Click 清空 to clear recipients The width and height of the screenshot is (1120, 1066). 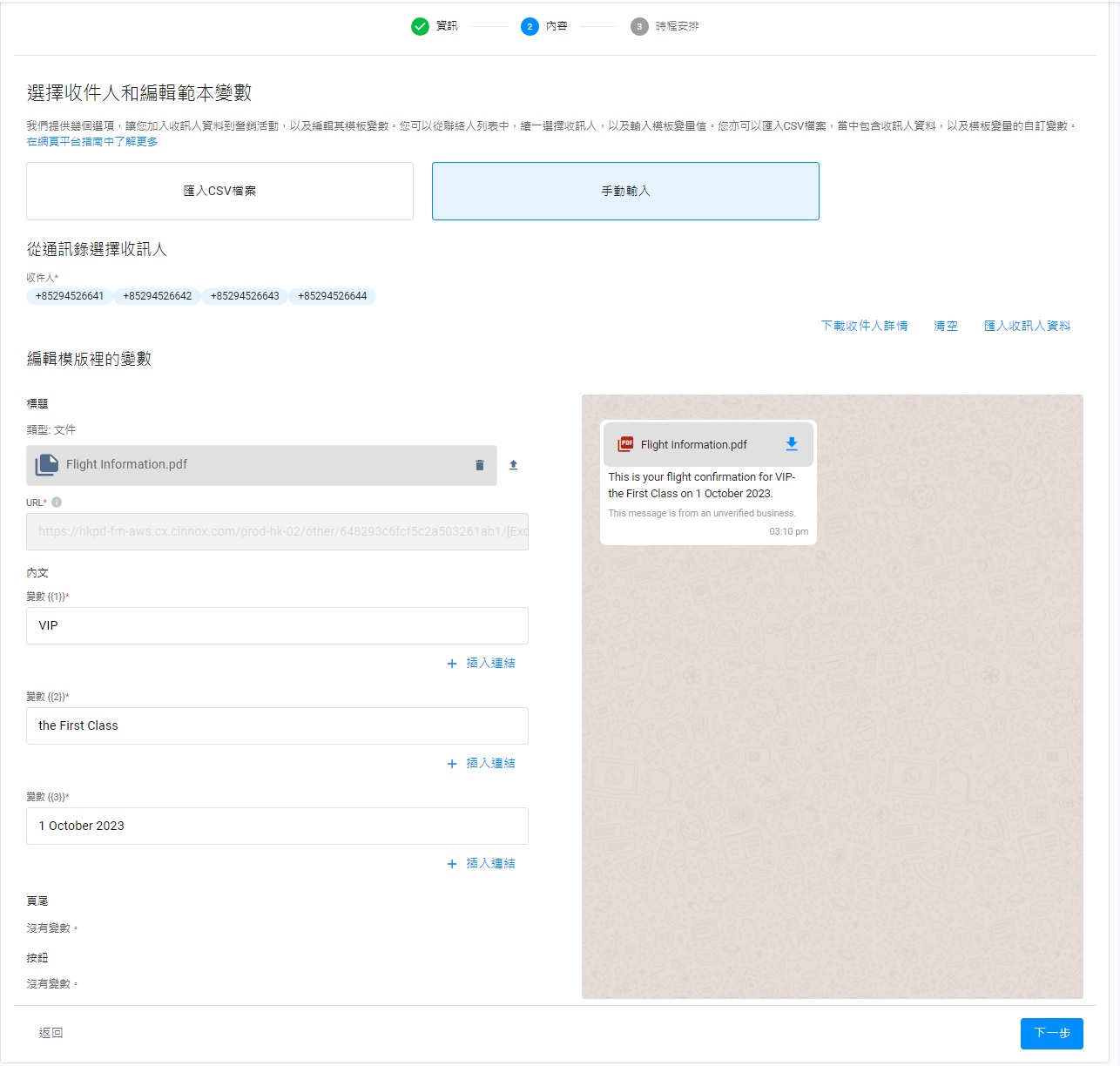point(946,326)
